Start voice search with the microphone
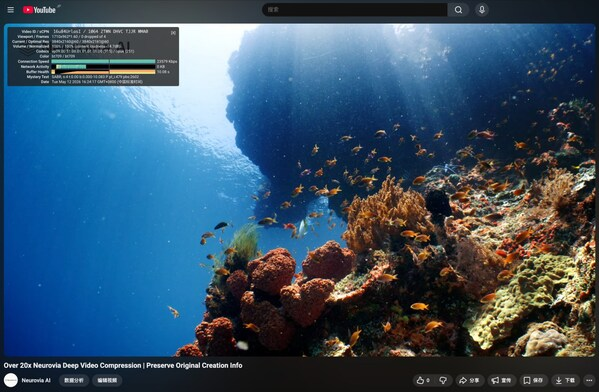Image resolution: width=599 pixels, height=392 pixels. pos(482,10)
